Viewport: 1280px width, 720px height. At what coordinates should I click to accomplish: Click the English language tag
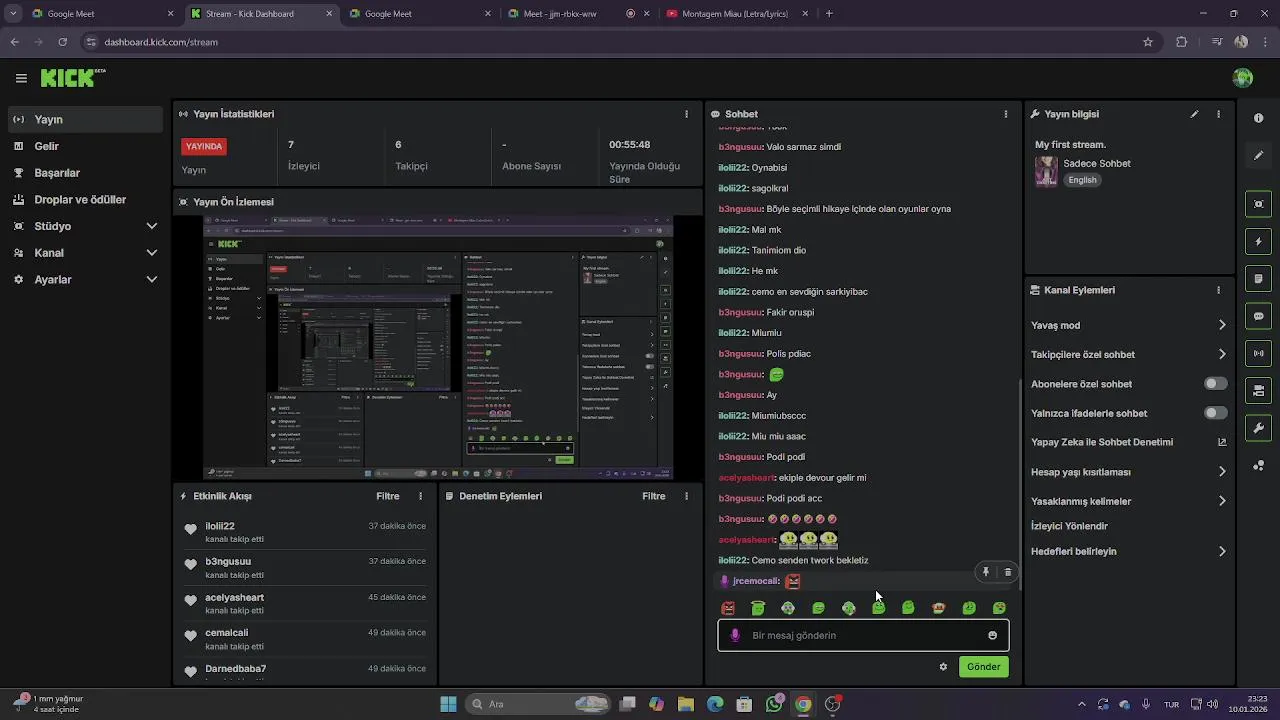coord(1082,180)
